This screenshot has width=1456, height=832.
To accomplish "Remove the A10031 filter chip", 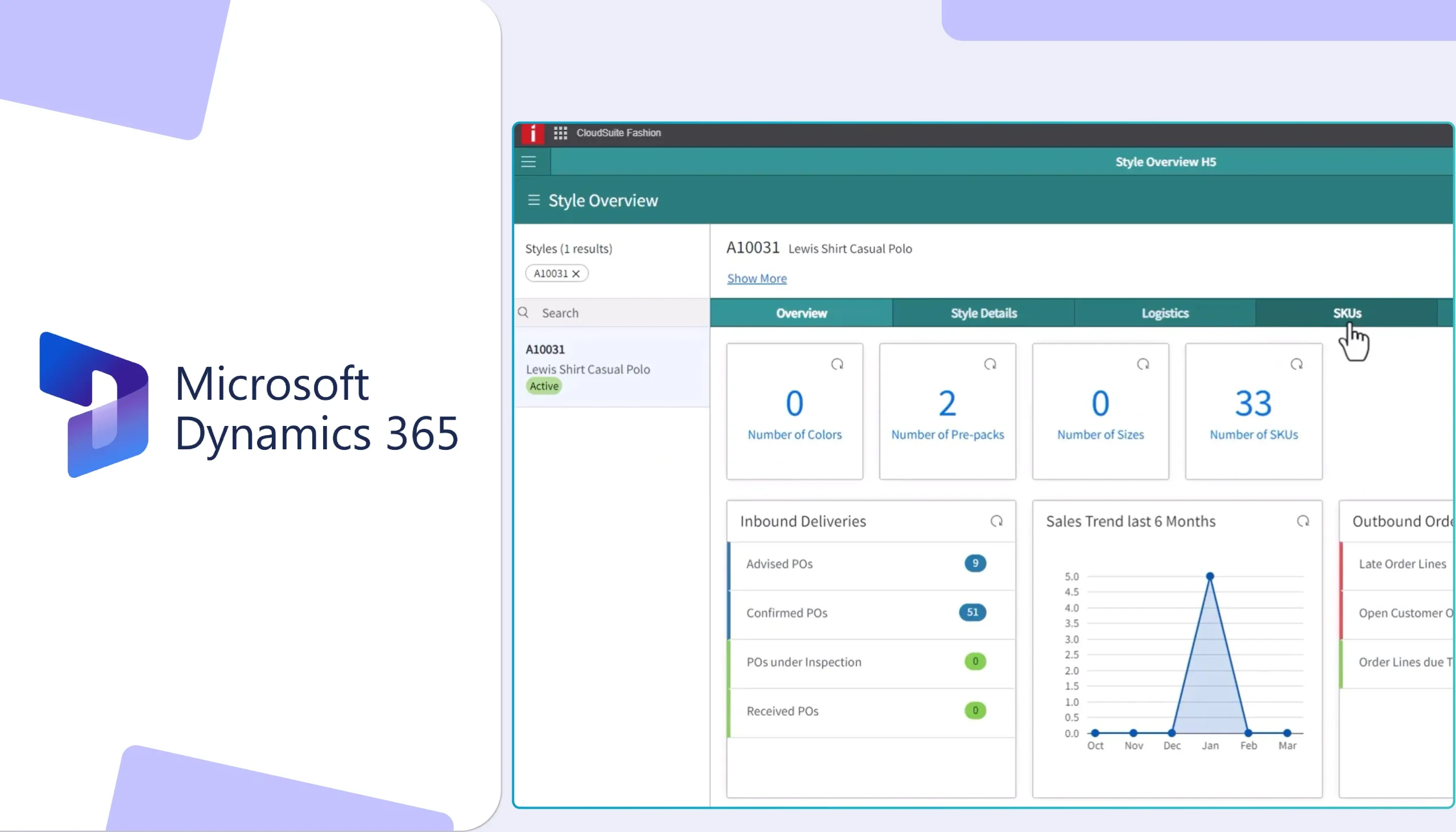I will click(576, 273).
